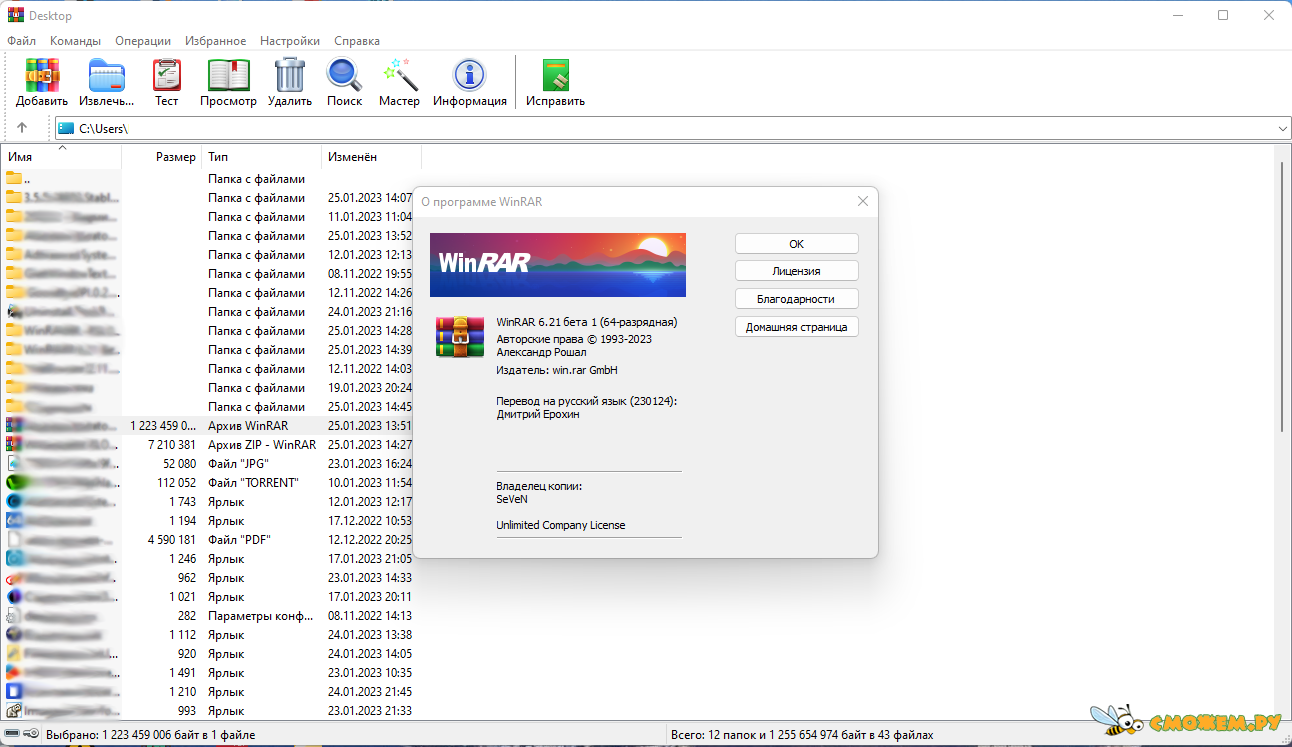Viewport: 1292px width, 747px height.
Task: Select the Архив WinRAR row type cell
Action: pyautogui.click(x=248, y=426)
